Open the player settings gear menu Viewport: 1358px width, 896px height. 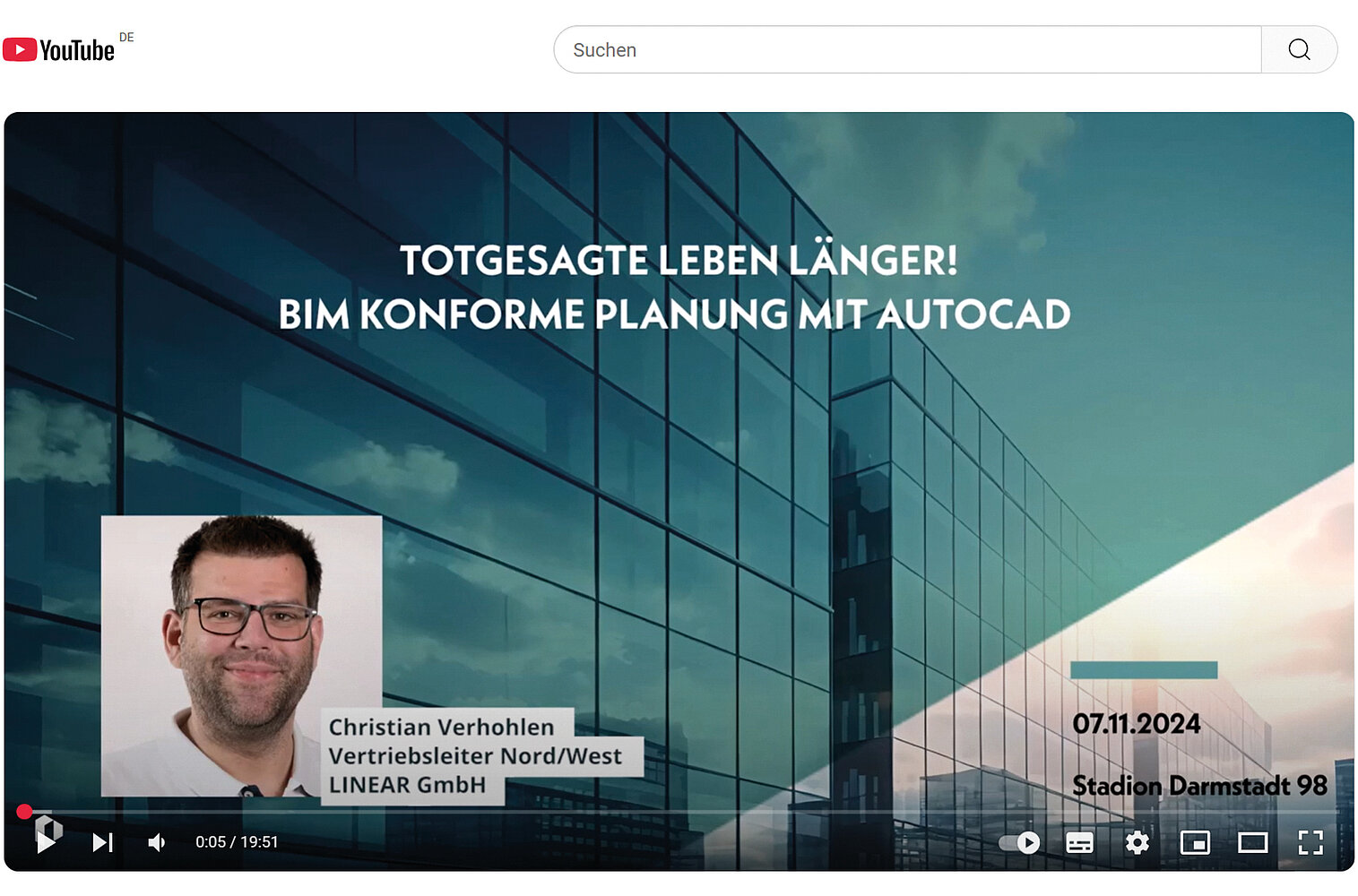click(x=1137, y=842)
